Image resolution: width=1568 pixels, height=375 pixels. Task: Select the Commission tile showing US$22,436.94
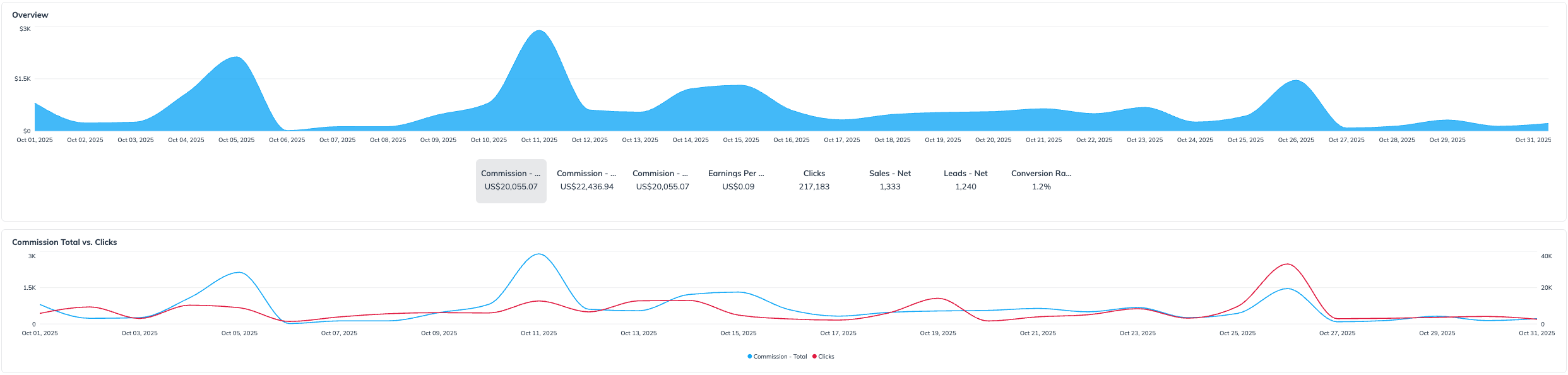(x=587, y=181)
